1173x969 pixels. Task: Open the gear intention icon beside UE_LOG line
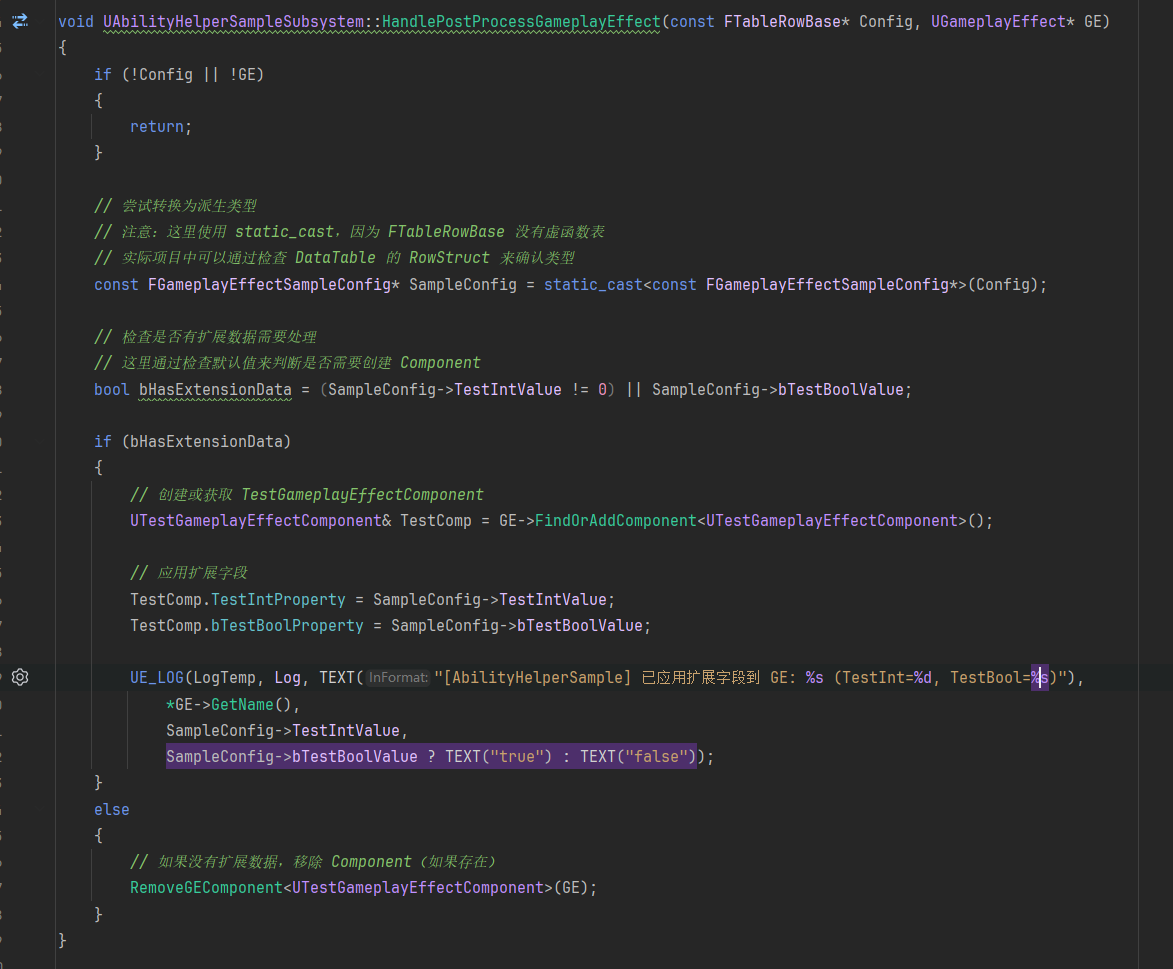20,677
